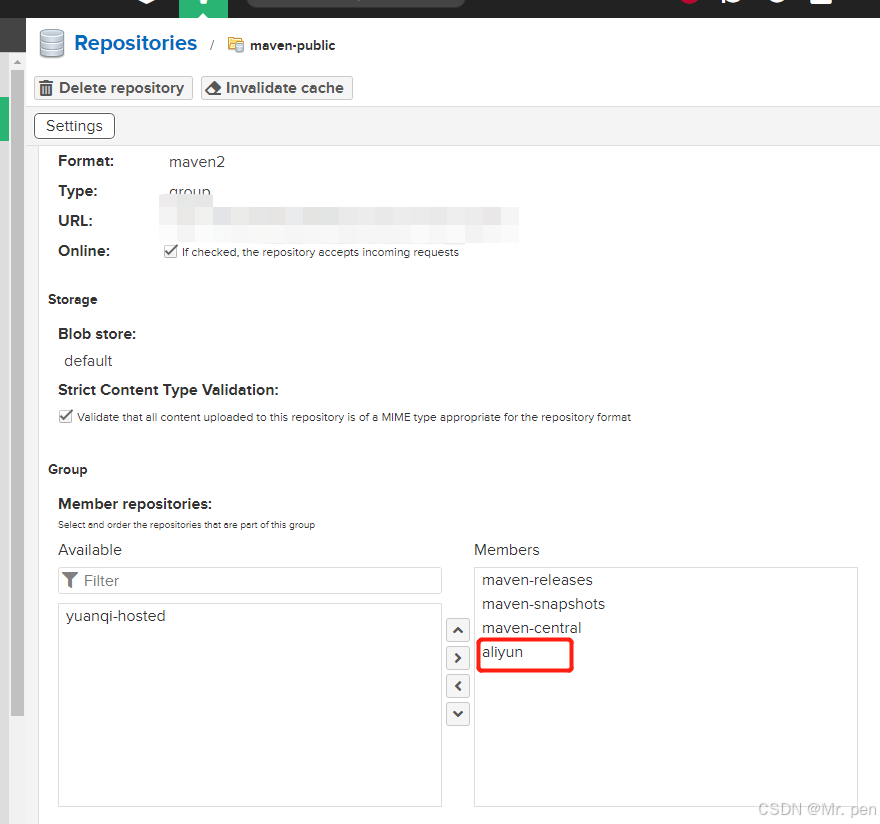Screen dimensions: 880x824
Task: Click the maven2 format value
Action: coord(197,162)
